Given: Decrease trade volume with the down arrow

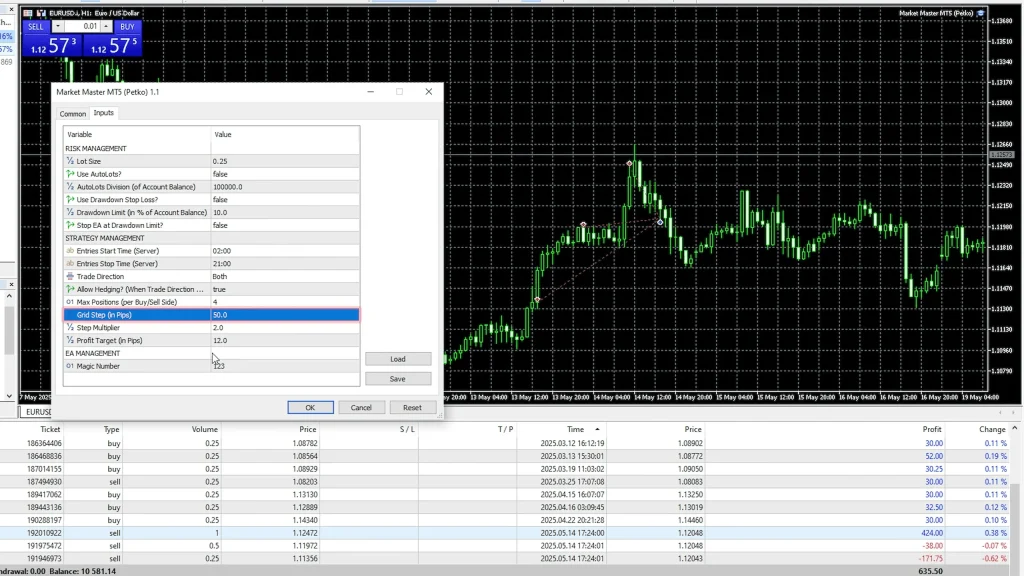Looking at the screenshot, I should pyautogui.click(x=58, y=27).
